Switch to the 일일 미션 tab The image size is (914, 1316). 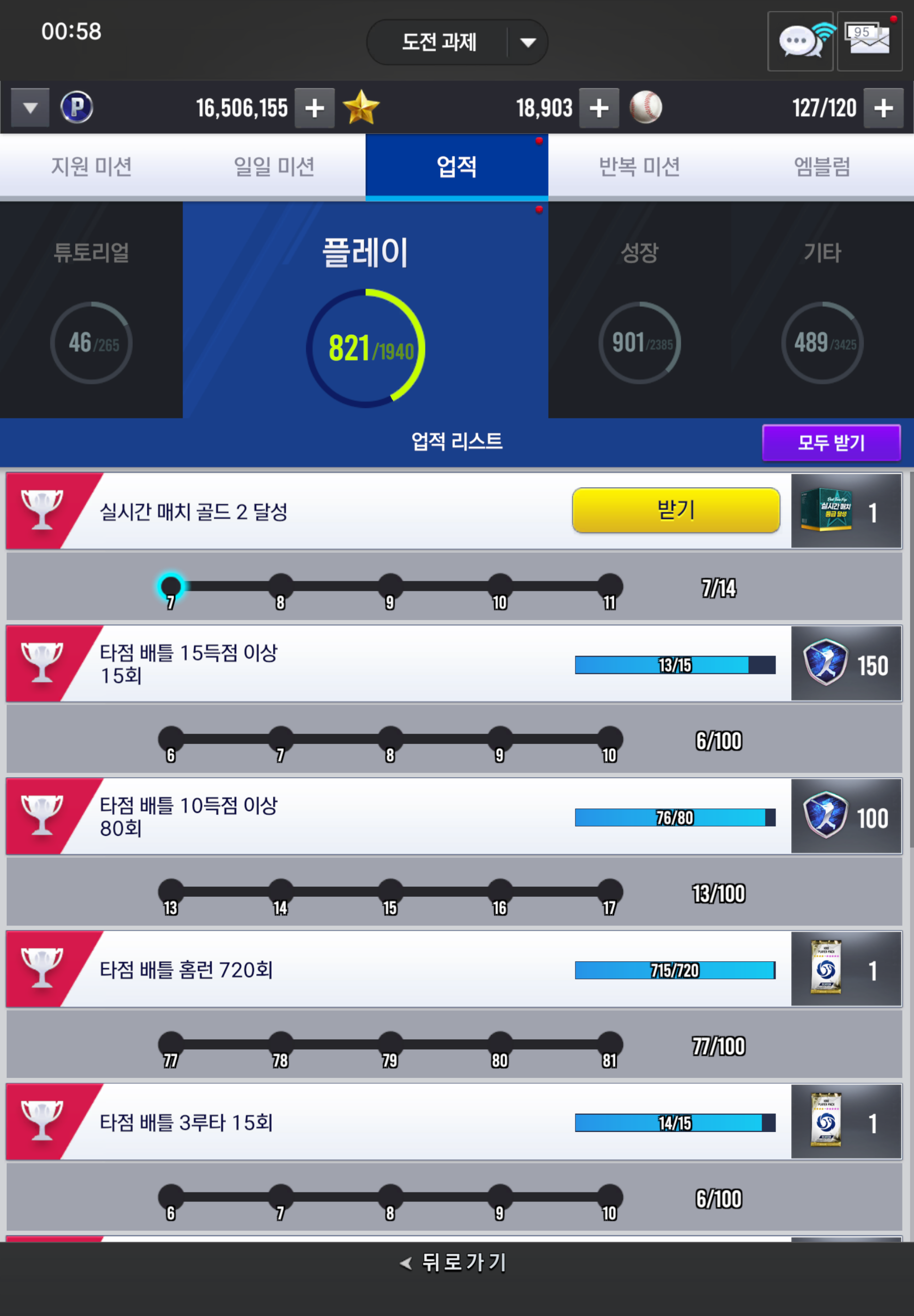pyautogui.click(x=274, y=167)
